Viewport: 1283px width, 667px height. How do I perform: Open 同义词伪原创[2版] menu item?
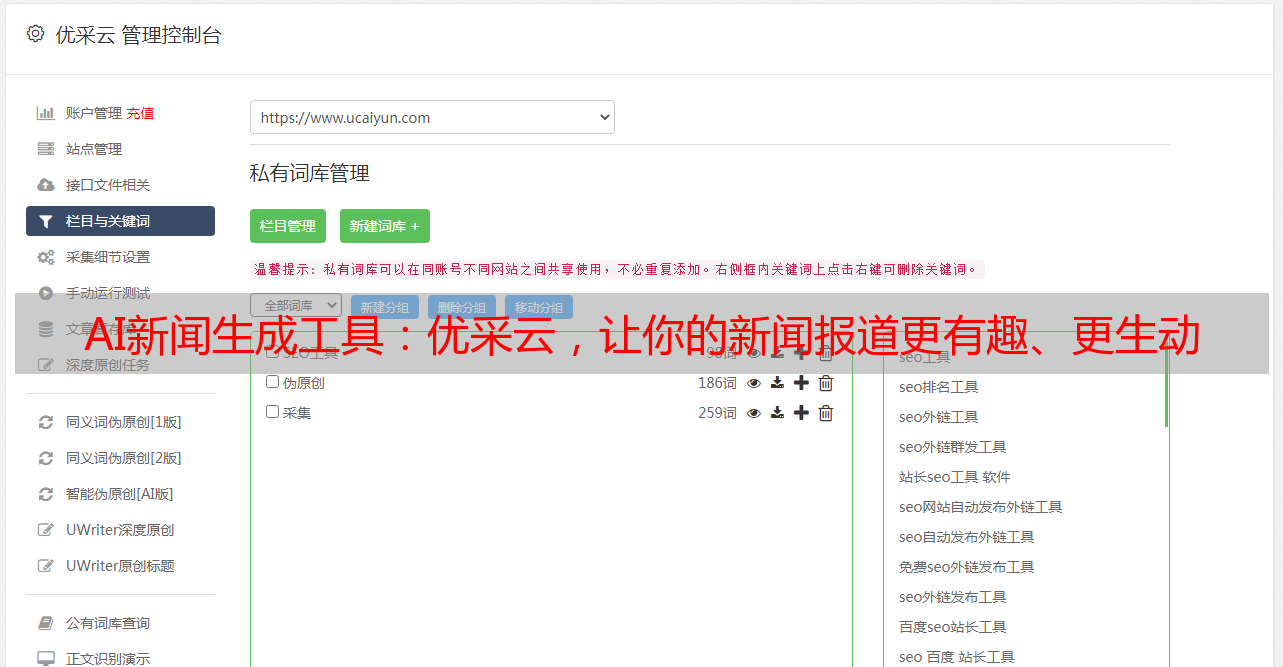coord(124,458)
